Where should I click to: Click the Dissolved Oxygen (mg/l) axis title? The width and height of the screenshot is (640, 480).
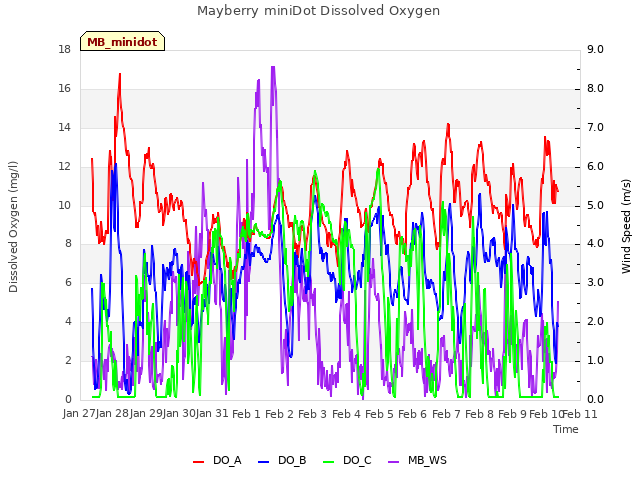click(13, 227)
